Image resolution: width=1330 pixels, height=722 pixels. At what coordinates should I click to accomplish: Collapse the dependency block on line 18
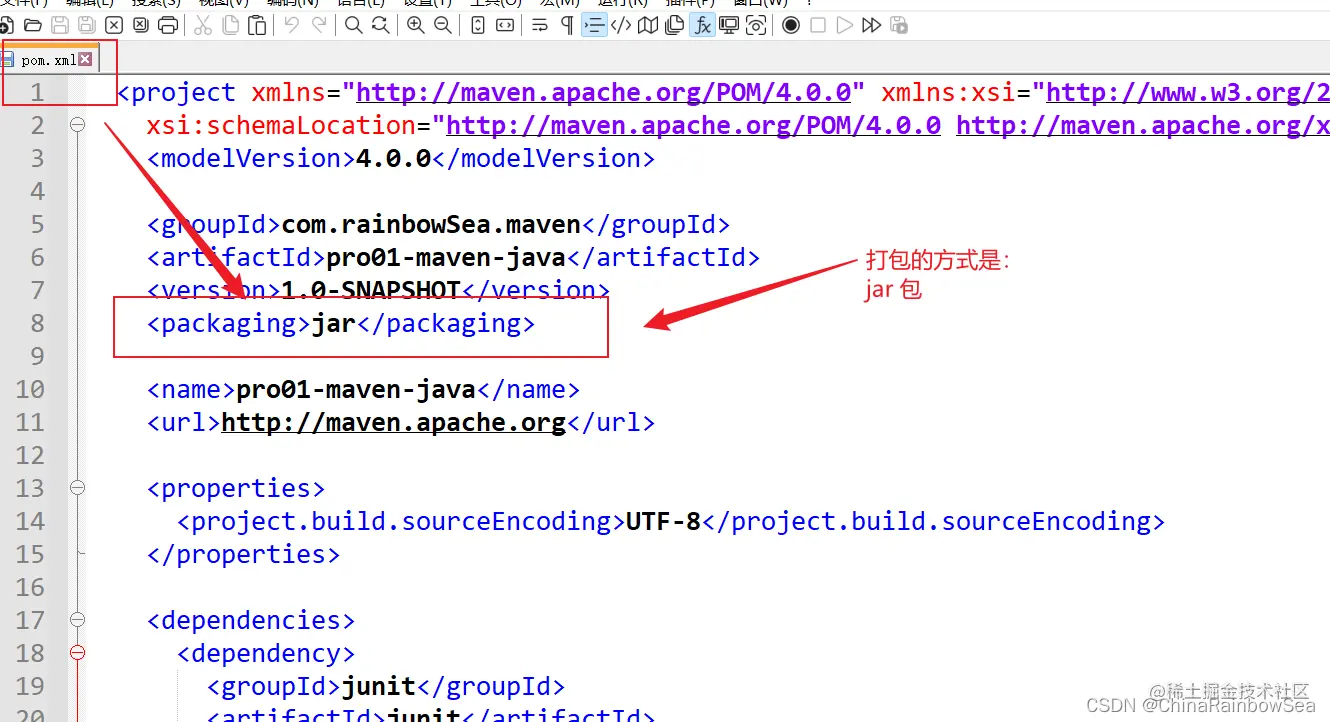coord(77,653)
